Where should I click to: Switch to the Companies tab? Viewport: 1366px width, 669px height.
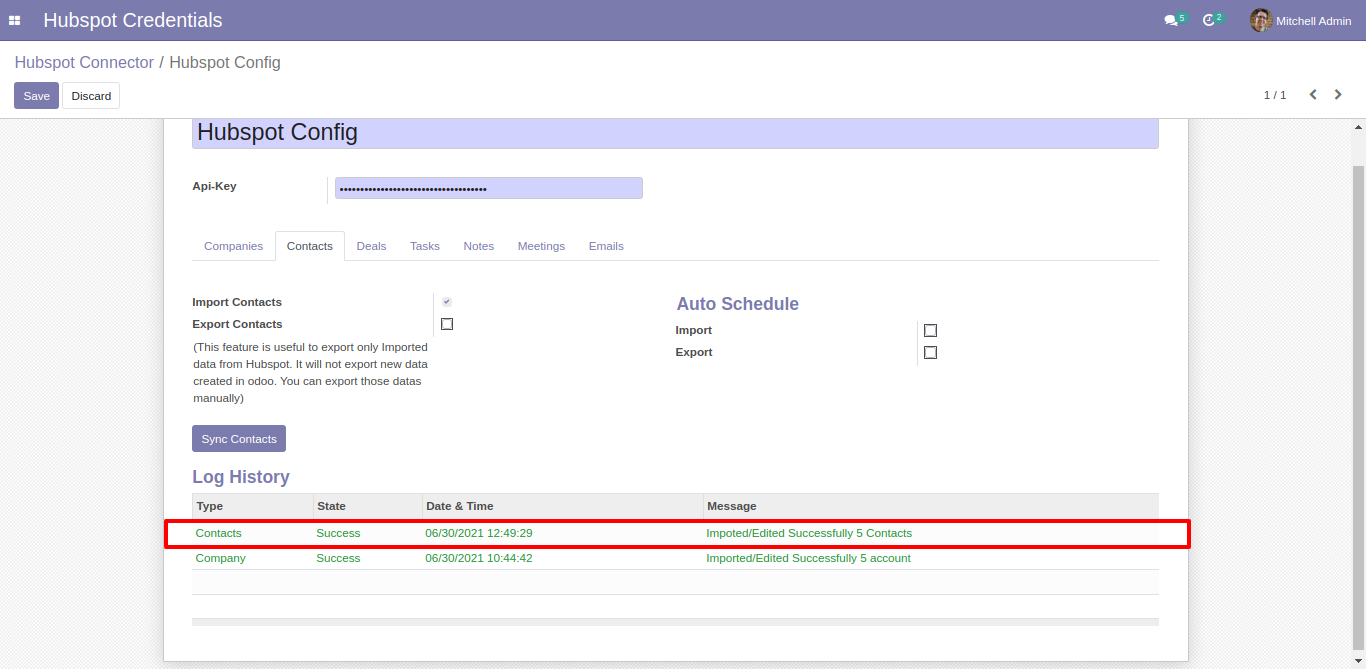[x=233, y=246]
